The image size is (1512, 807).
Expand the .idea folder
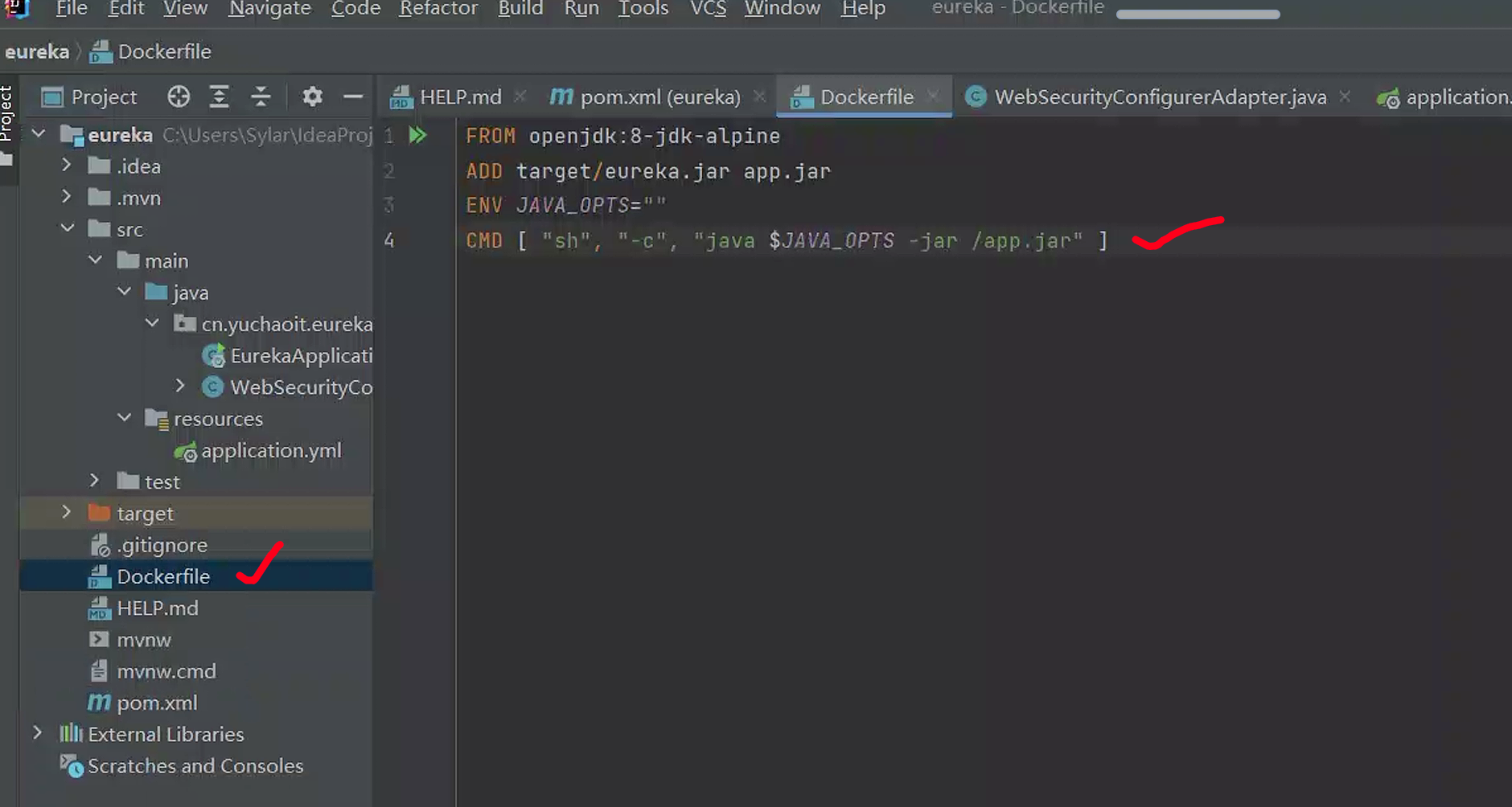(67, 166)
